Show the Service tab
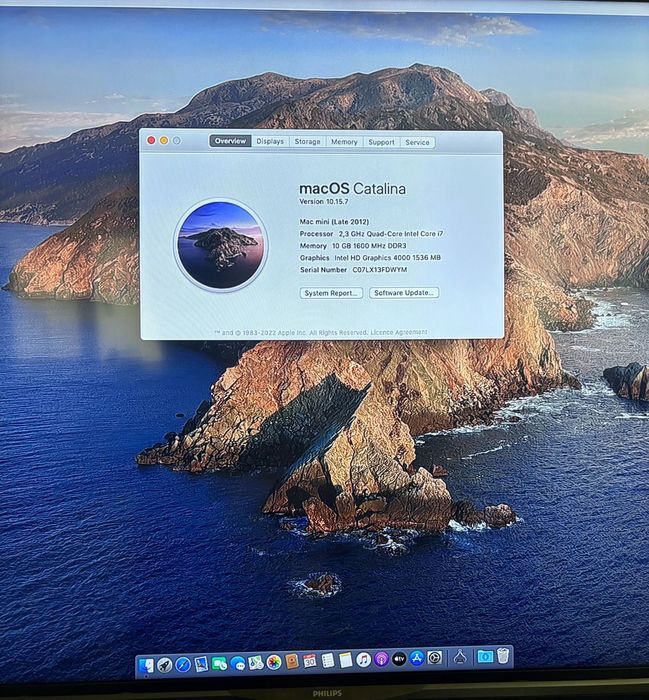The height and width of the screenshot is (700, 649). click(x=417, y=143)
